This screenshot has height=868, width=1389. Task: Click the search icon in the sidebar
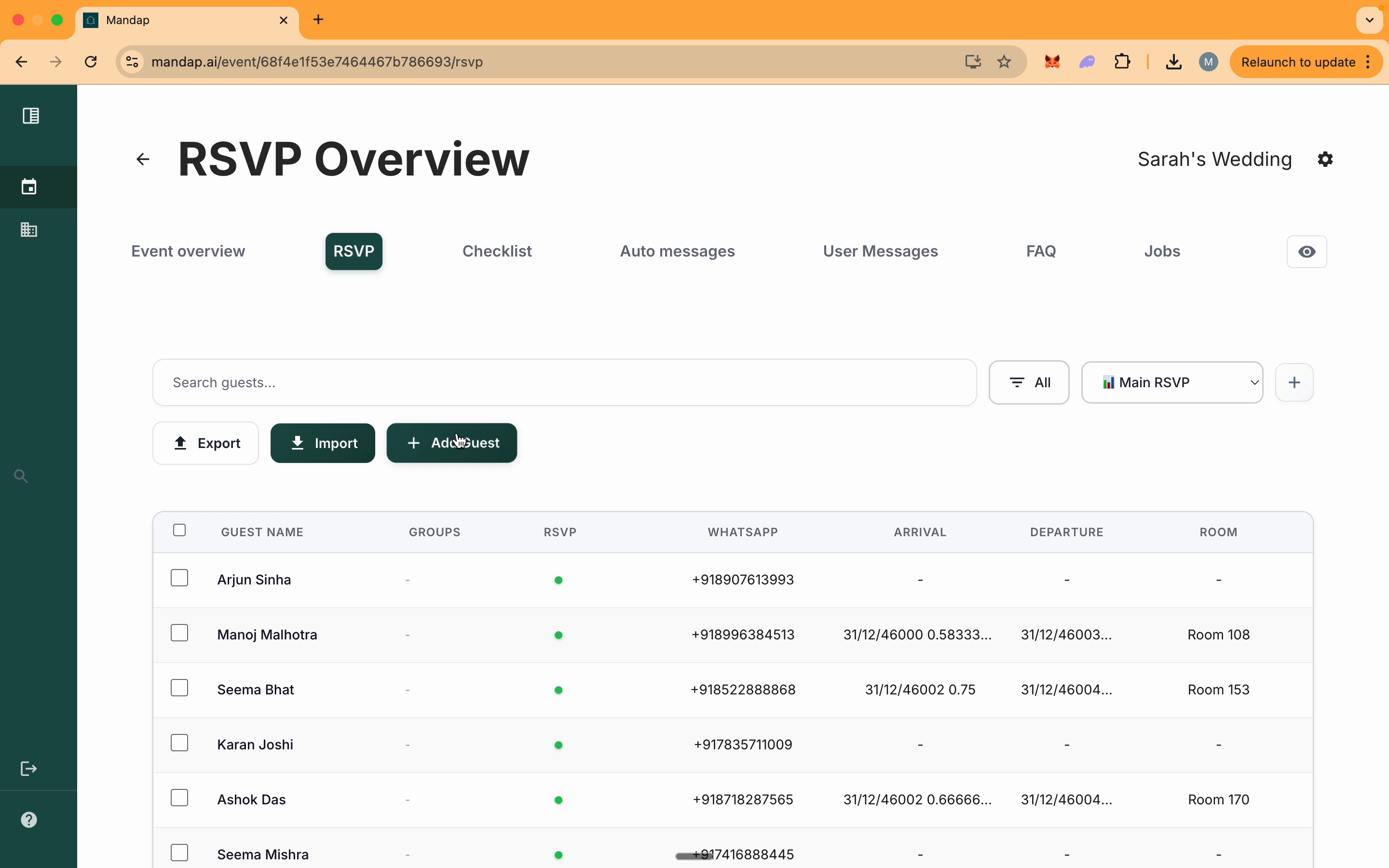click(21, 476)
